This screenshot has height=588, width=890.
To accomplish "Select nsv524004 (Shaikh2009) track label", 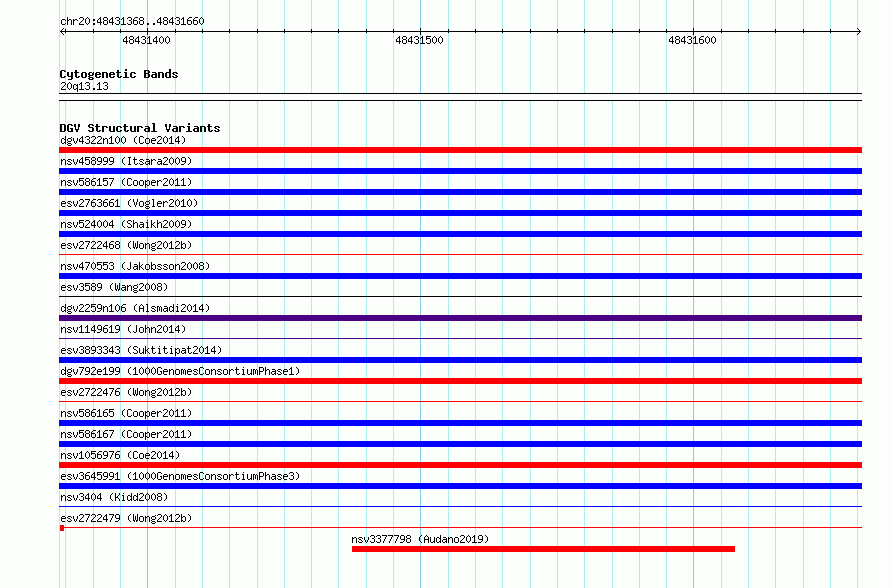I will pyautogui.click(x=126, y=224).
